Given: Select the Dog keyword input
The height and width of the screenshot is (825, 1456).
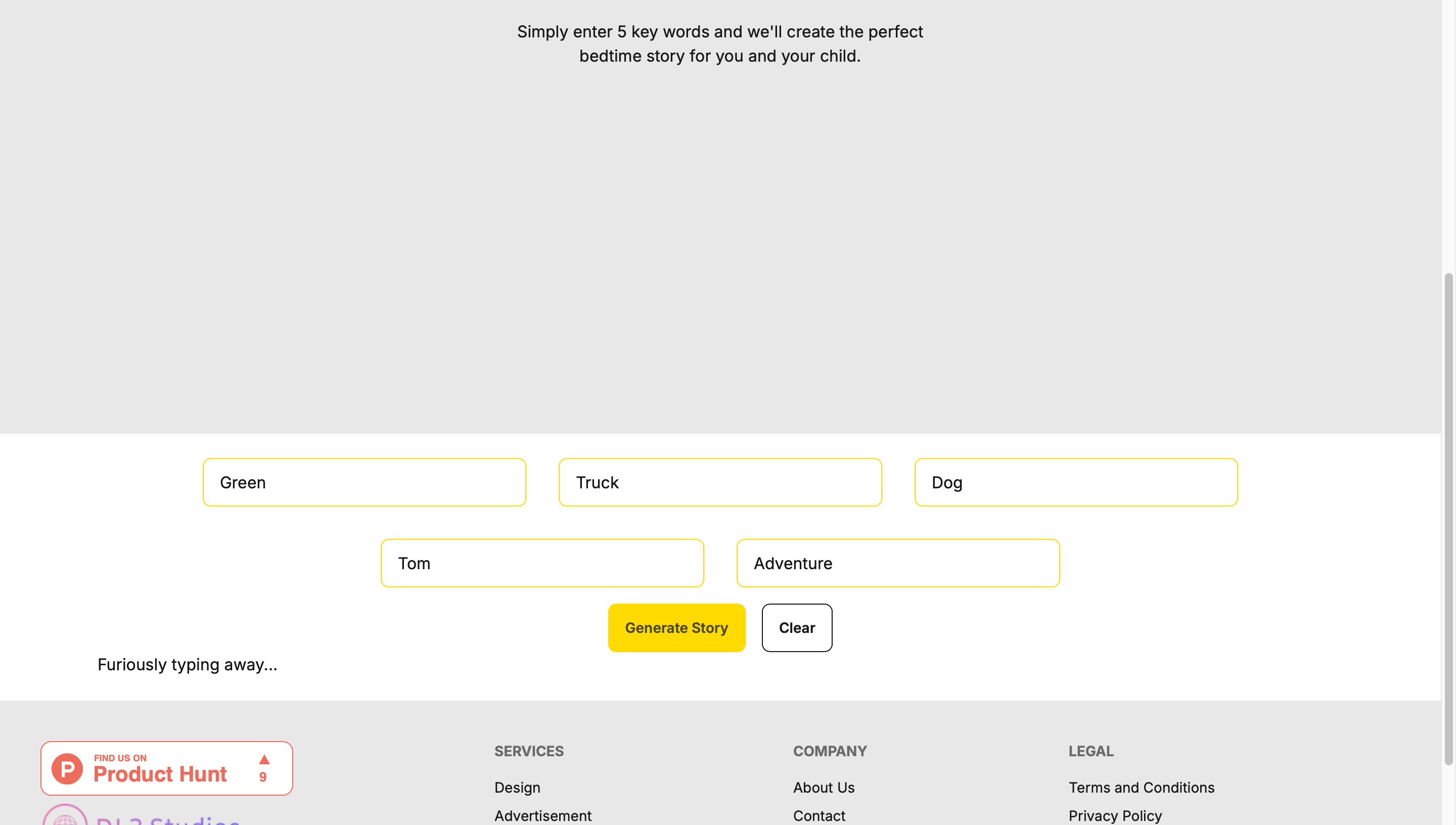Looking at the screenshot, I should [1075, 482].
